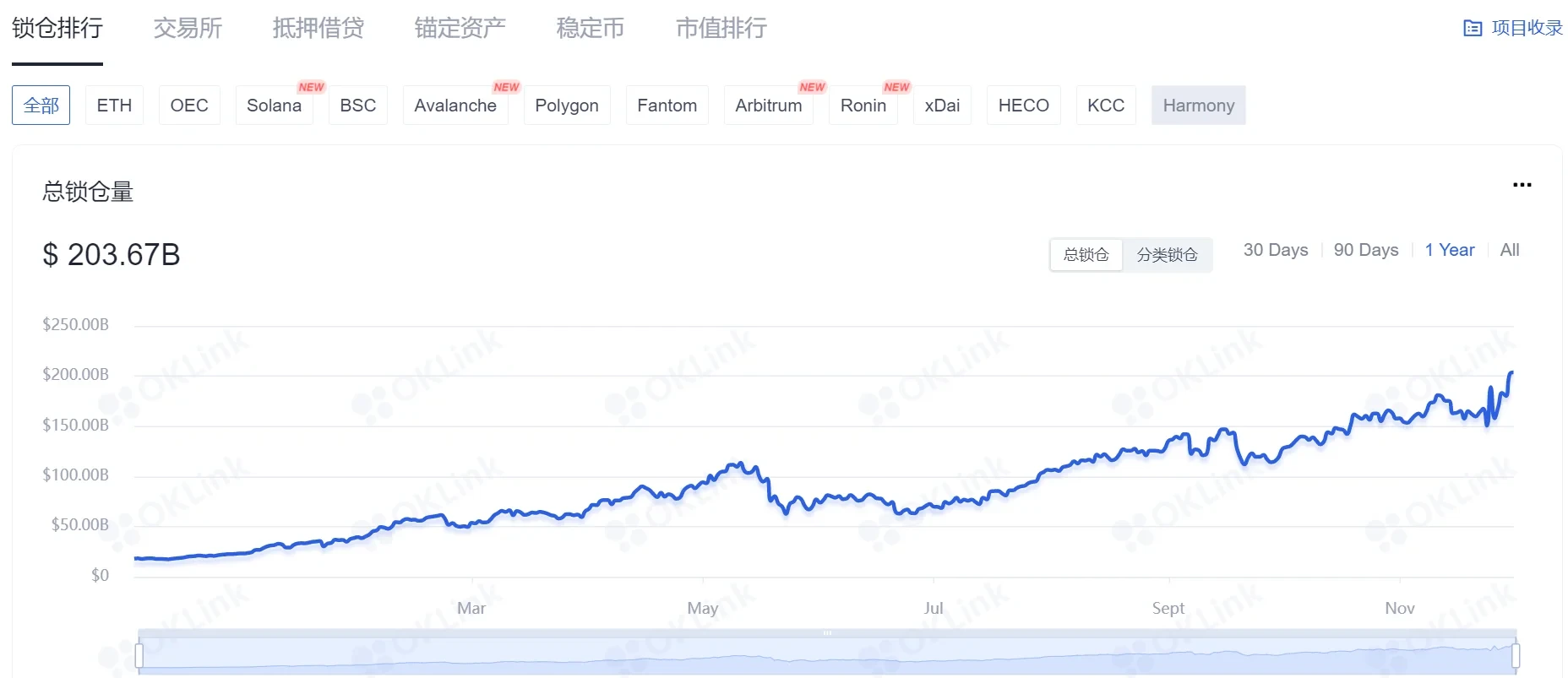Select the Harmony chain filter

tap(1198, 106)
